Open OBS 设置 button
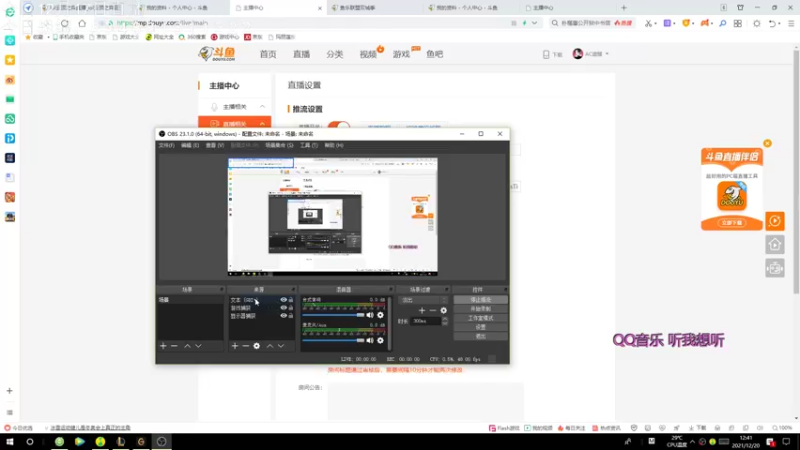The width and height of the screenshot is (800, 450). pos(480,327)
